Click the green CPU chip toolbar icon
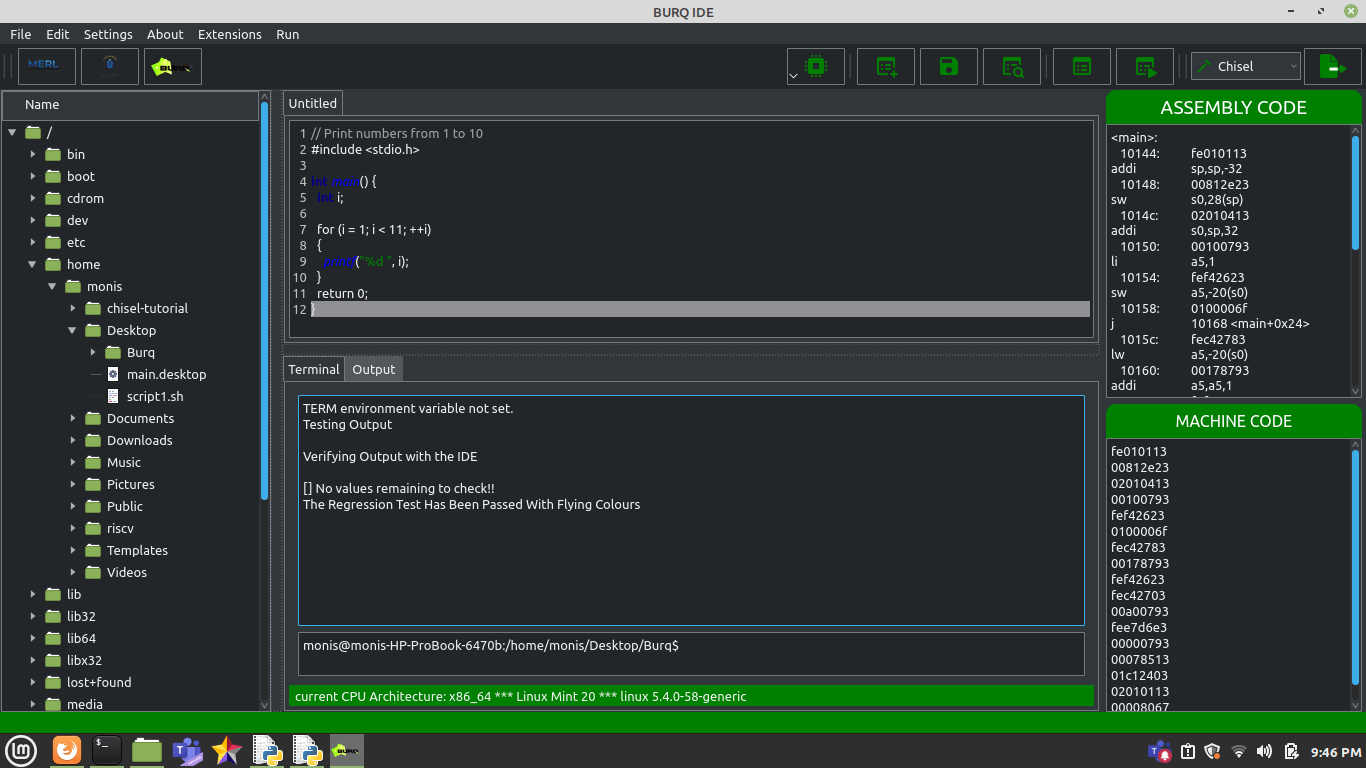The height and width of the screenshot is (768, 1366). (x=816, y=67)
